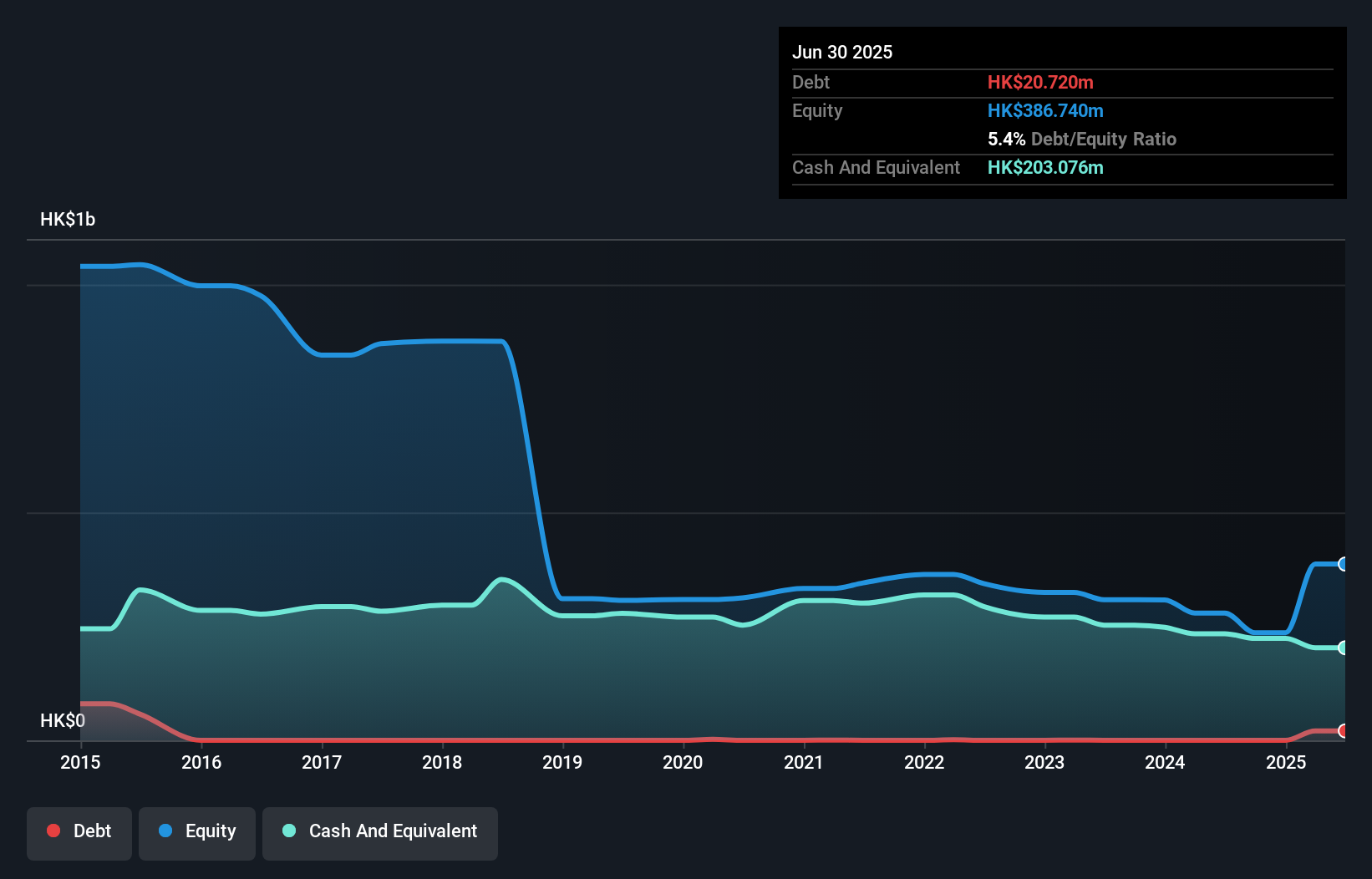
Task: Click the HK$0 axis label
Action: coord(64,719)
